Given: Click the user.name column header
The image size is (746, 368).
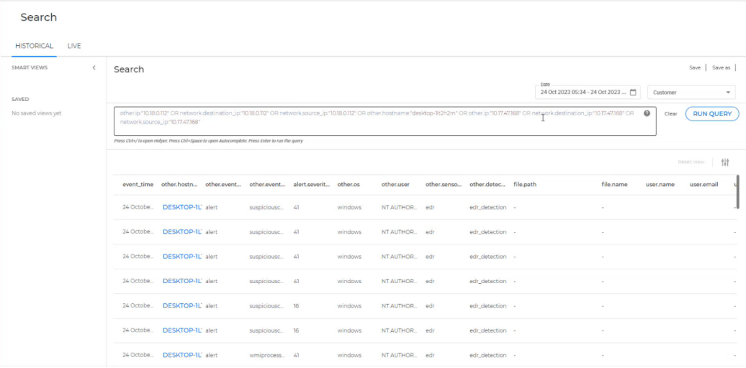Looking at the screenshot, I should pos(660,184).
